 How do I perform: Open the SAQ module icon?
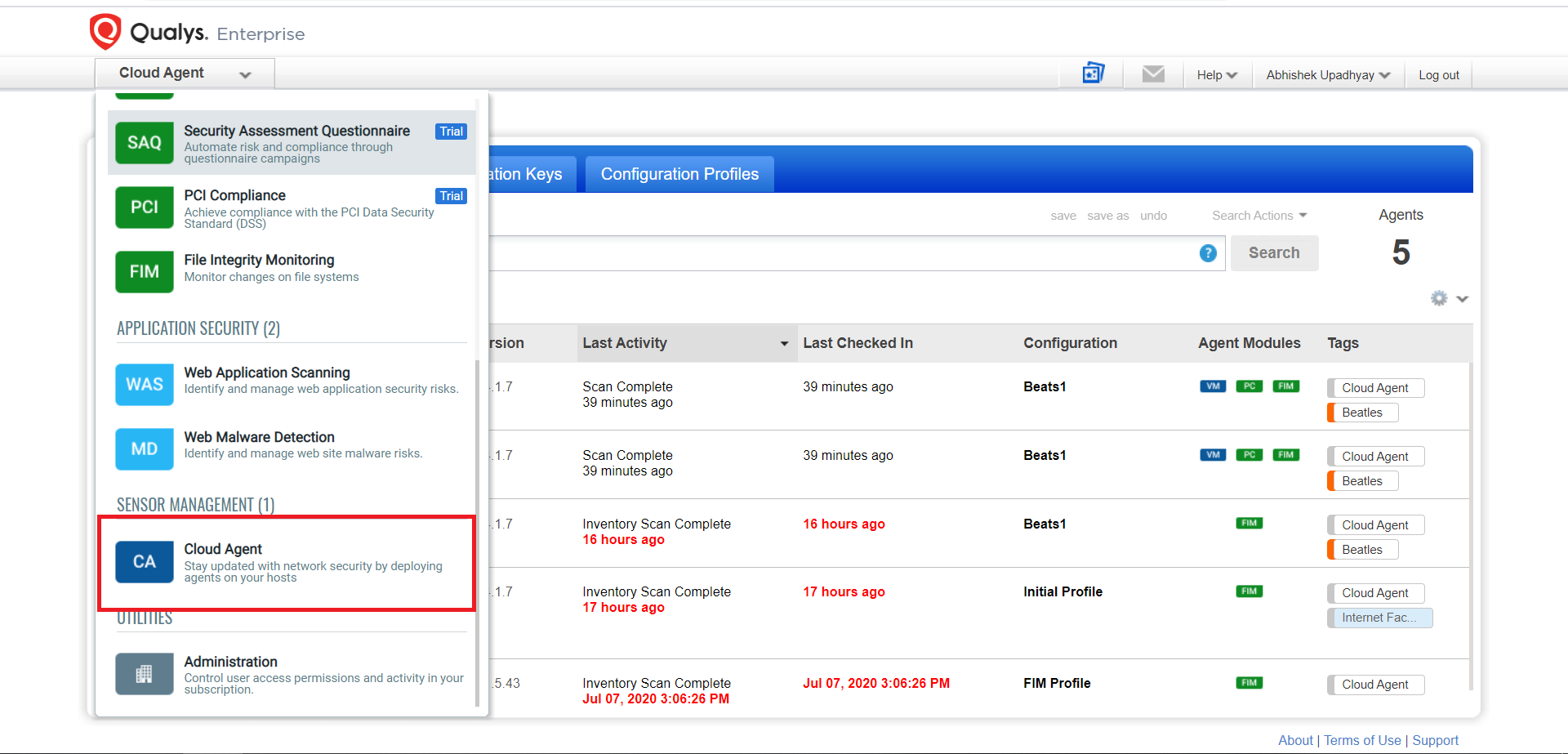(x=145, y=143)
